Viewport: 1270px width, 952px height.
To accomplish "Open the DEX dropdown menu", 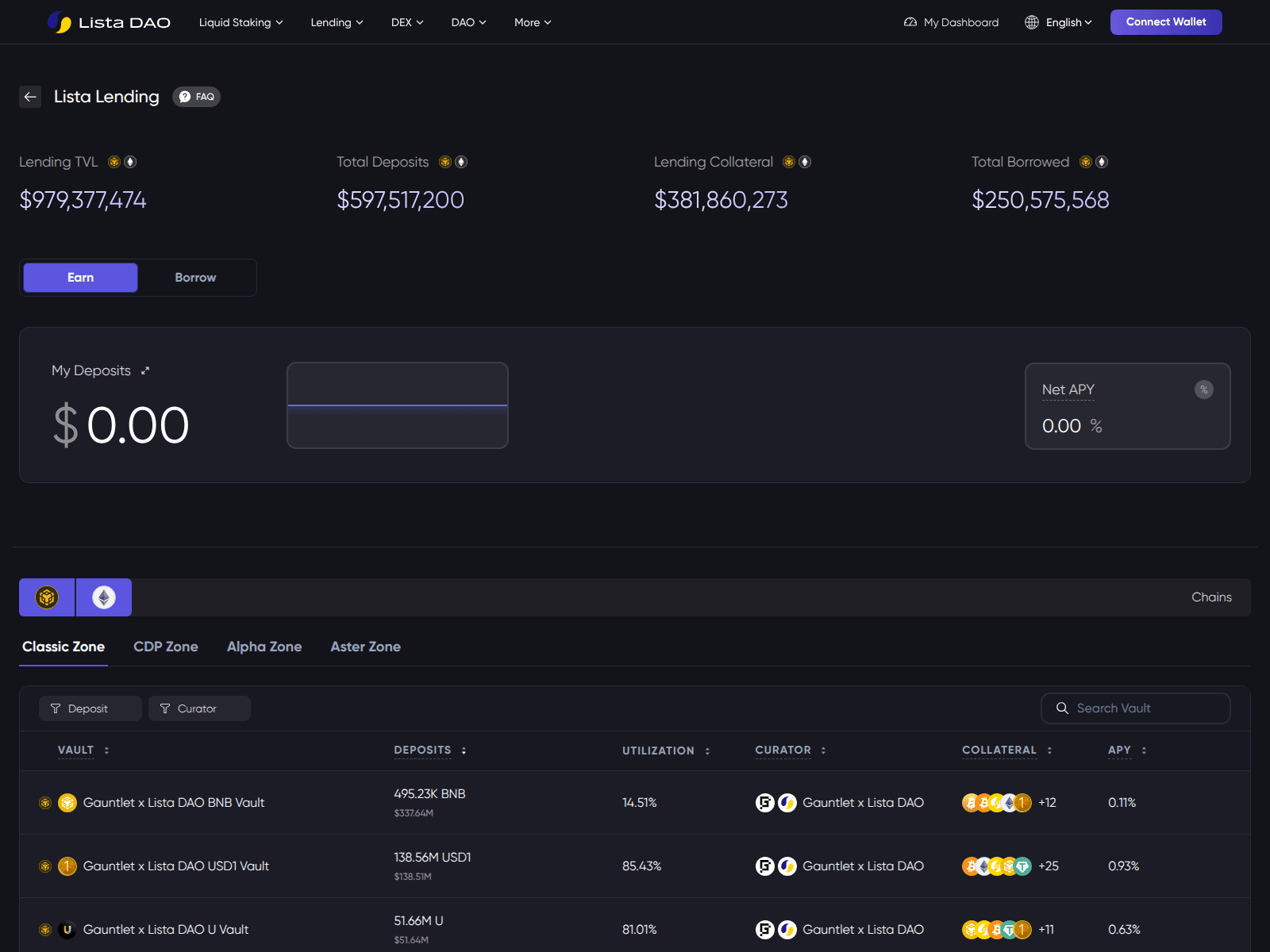I will 407,22.
